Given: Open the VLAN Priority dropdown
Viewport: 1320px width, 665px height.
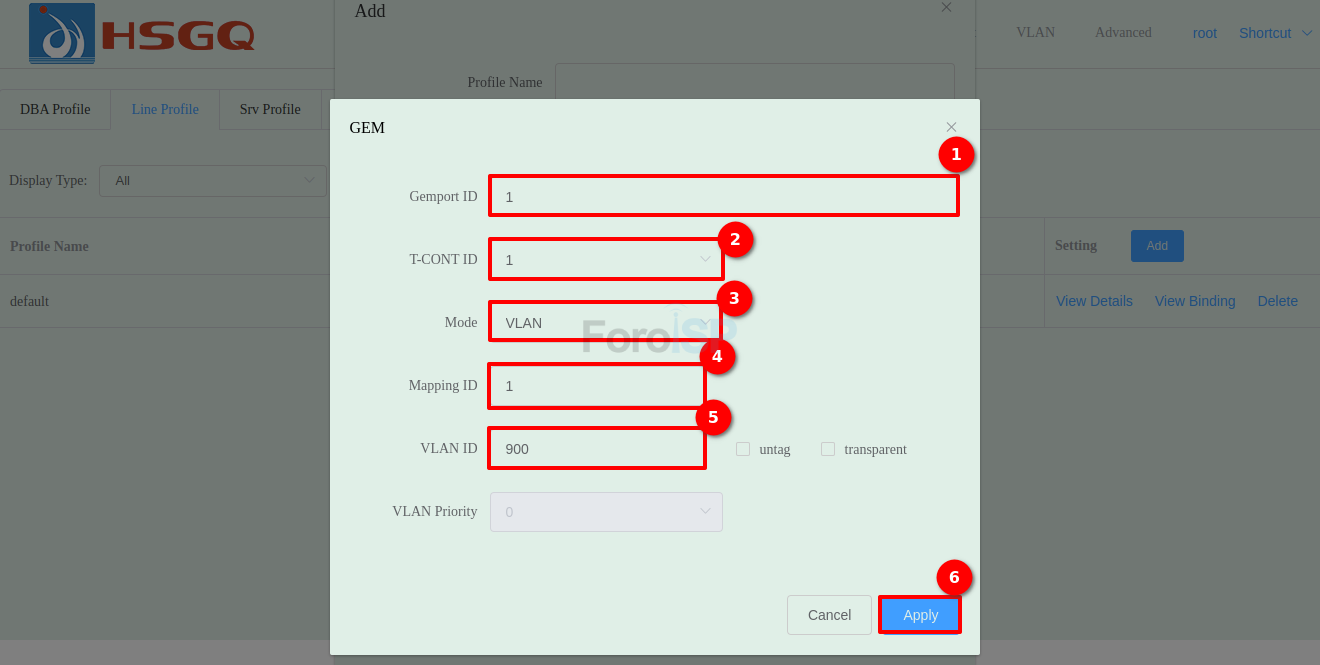Looking at the screenshot, I should click(x=605, y=511).
